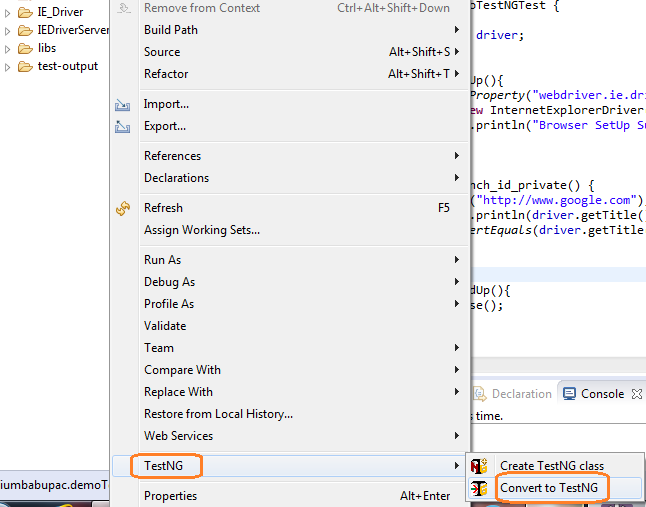Select Team menu entry
Viewport: 646px width, 507px height.
[x=290, y=348]
